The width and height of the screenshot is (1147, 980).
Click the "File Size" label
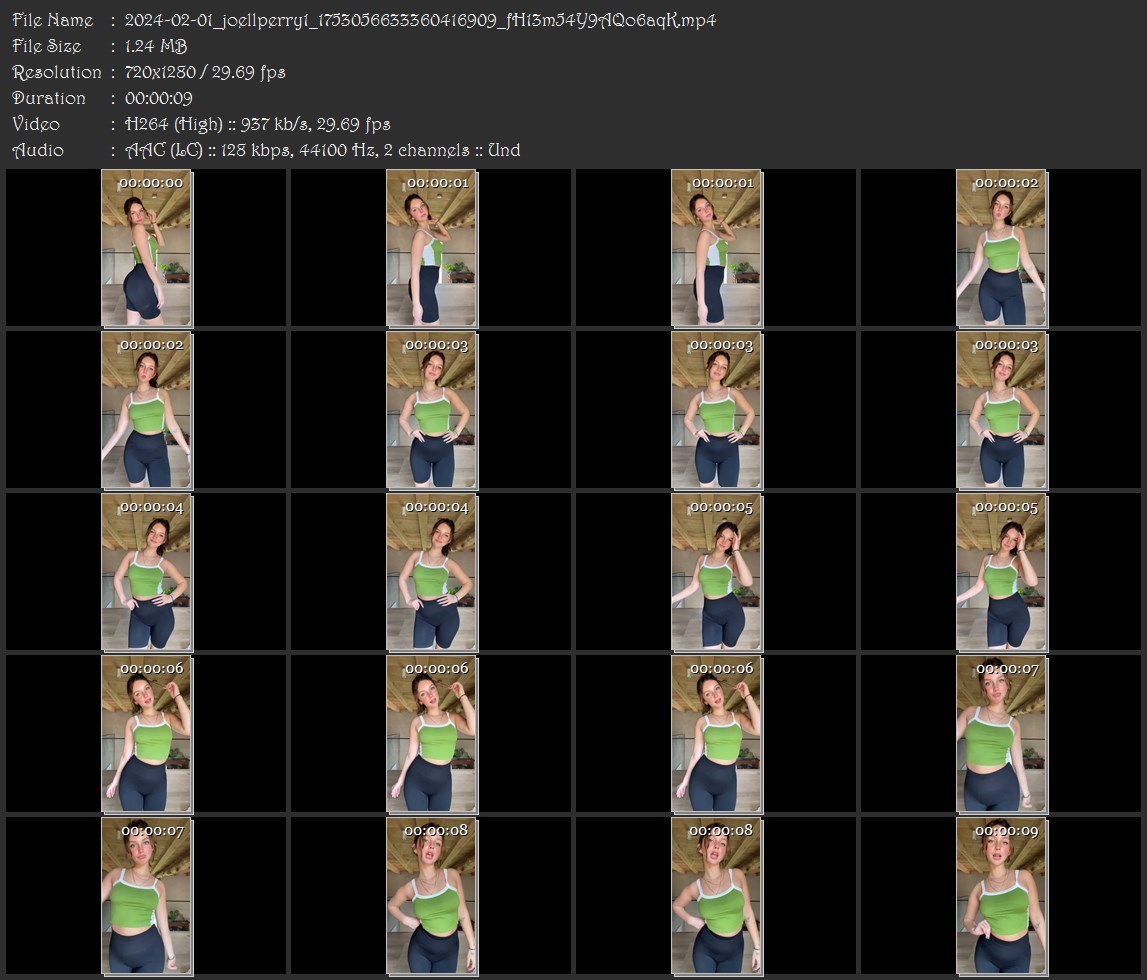coord(47,46)
